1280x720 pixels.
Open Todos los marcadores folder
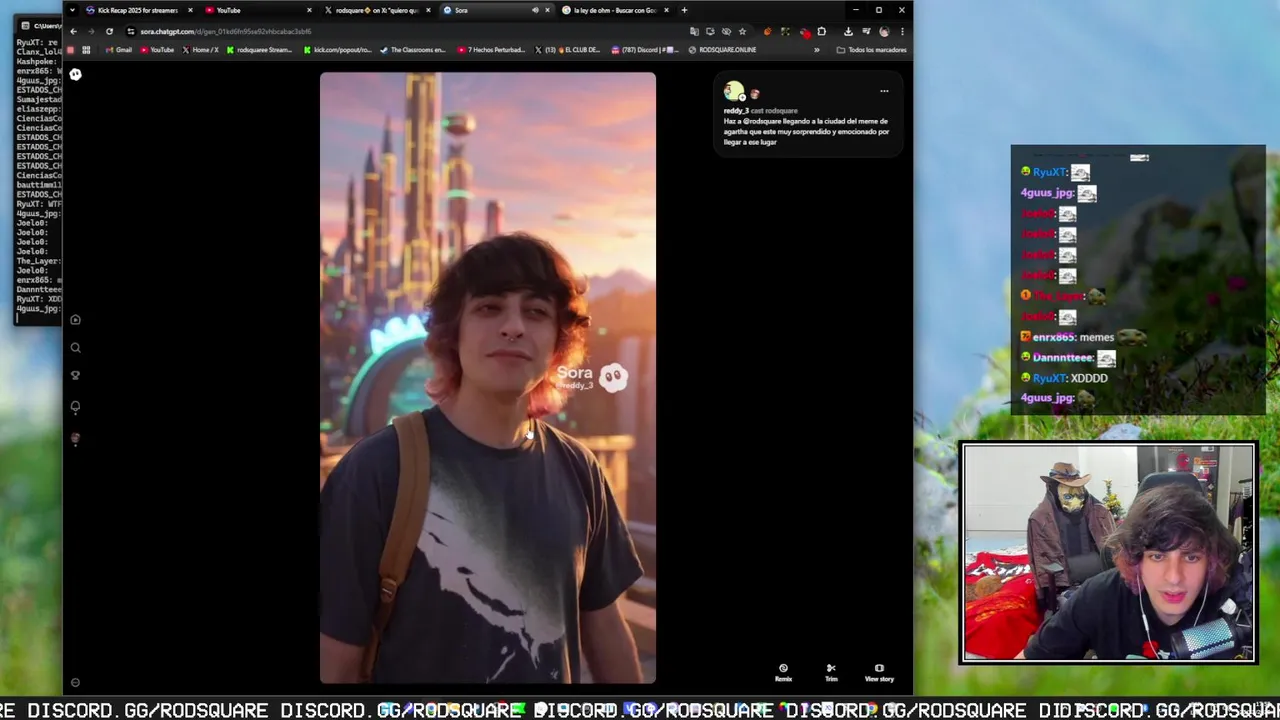click(872, 50)
